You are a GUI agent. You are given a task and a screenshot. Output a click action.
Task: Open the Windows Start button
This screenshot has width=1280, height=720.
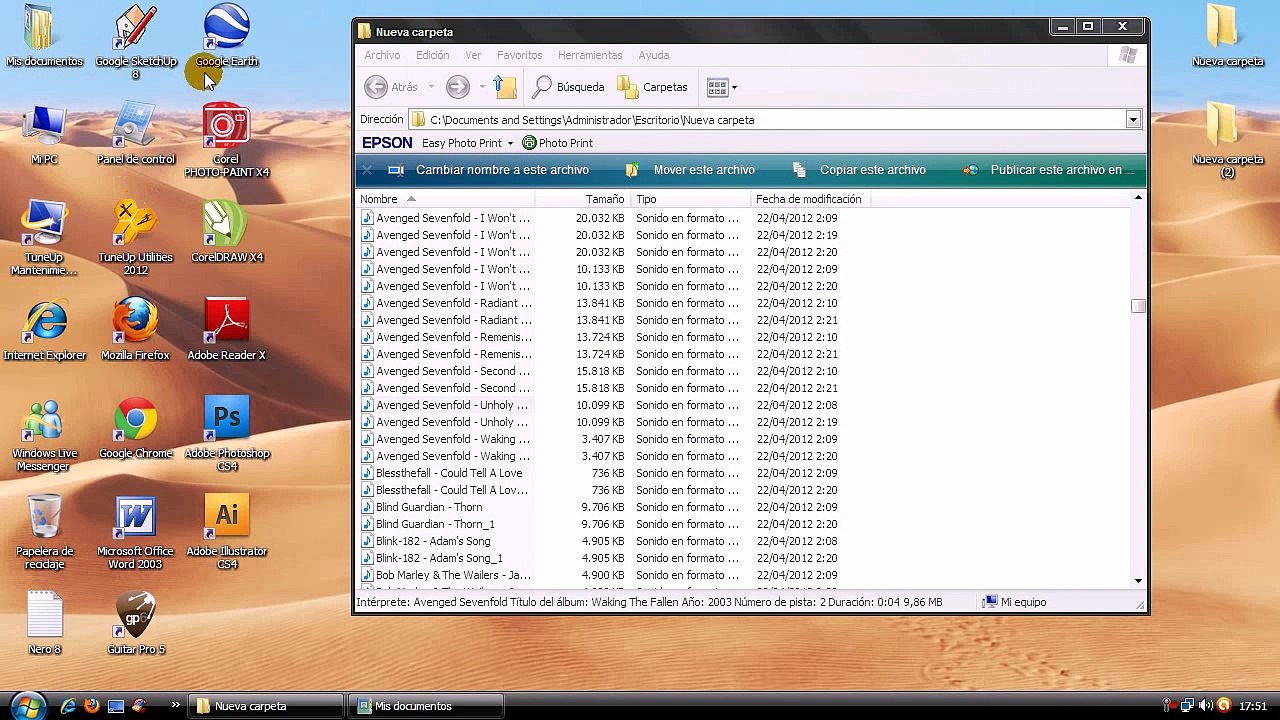(x=26, y=706)
